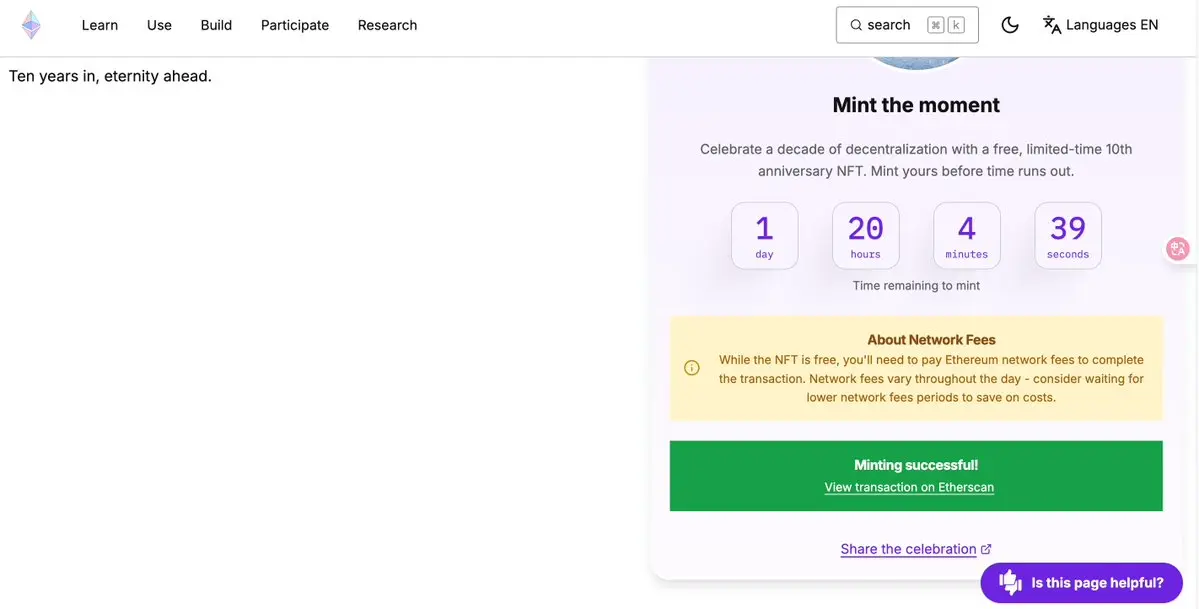The image size is (1199, 609).
Task: Click the 4 minutes countdown box
Action: (967, 236)
